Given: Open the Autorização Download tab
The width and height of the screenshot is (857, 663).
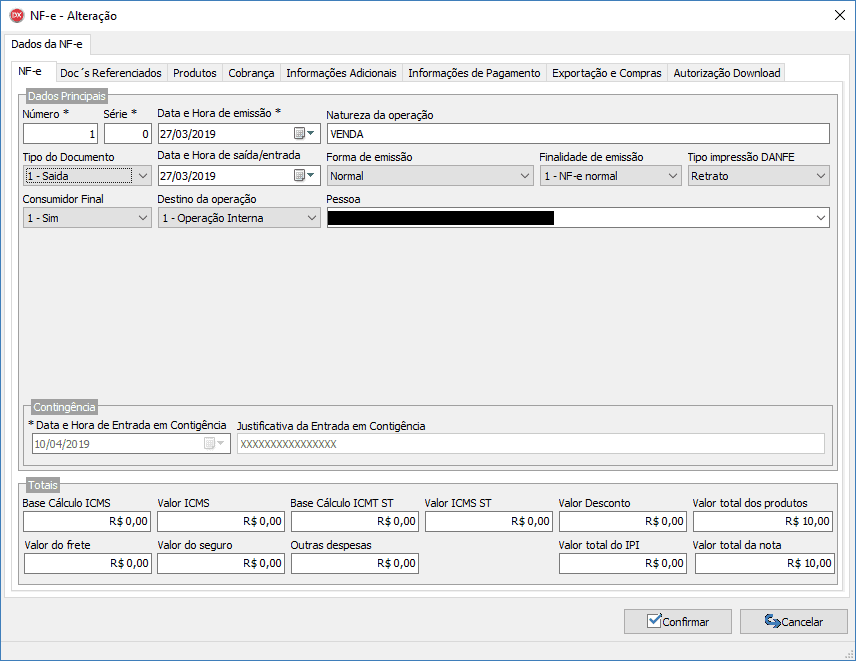Looking at the screenshot, I should point(727,73).
